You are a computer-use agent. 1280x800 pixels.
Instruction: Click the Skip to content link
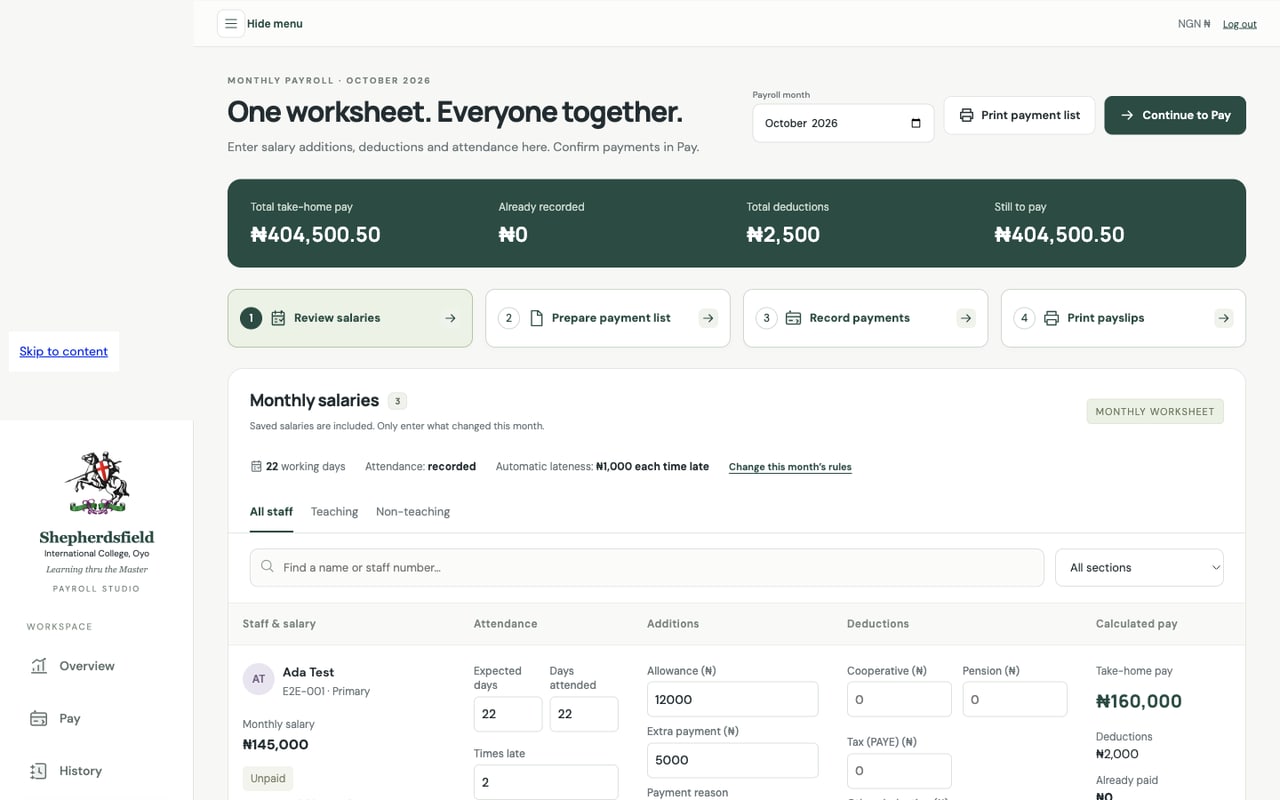[x=64, y=351]
